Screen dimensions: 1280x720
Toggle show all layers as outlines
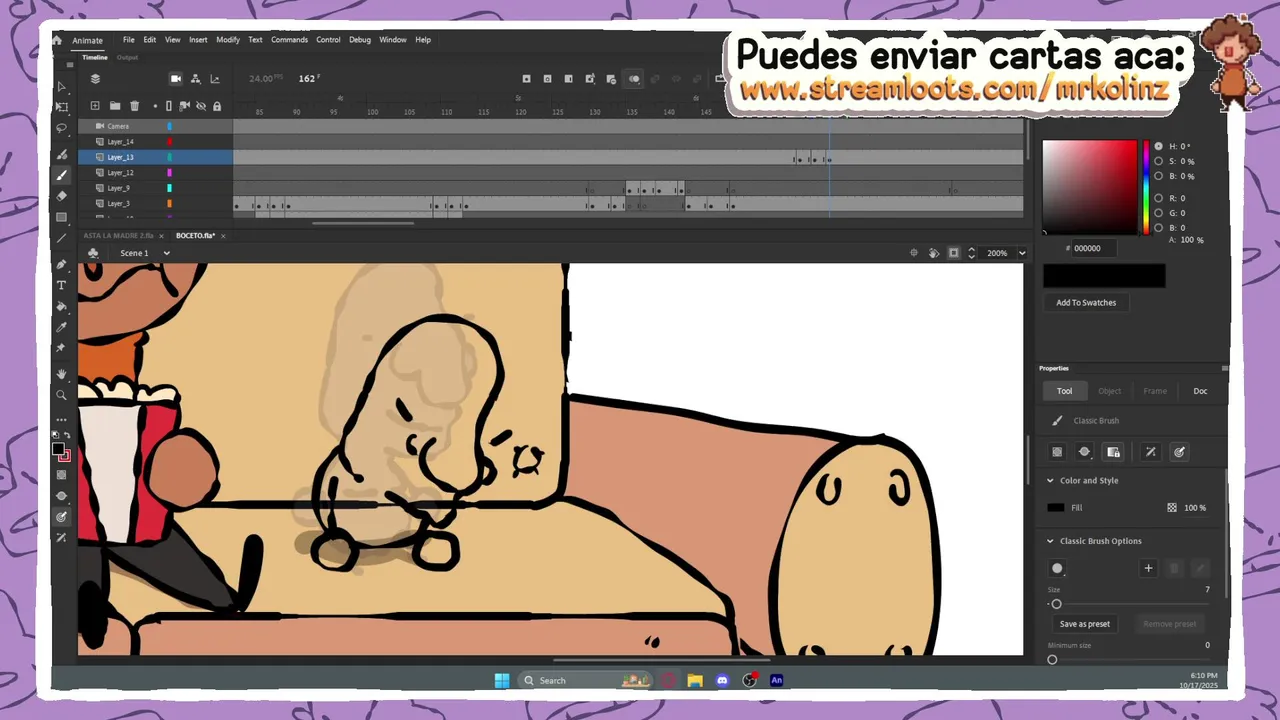[168, 106]
